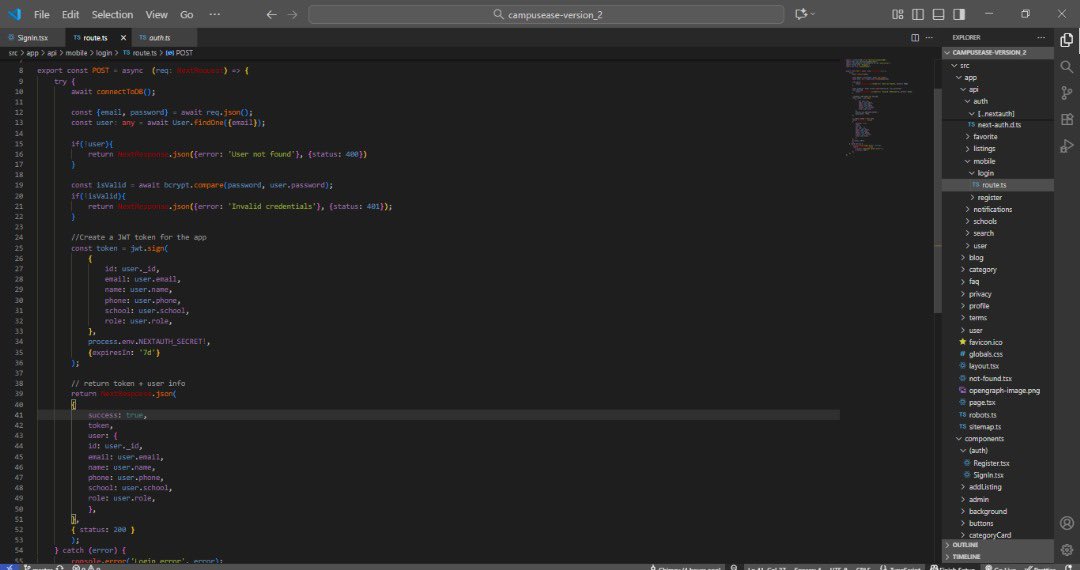Open Copilot chat from the title bar

coord(801,14)
